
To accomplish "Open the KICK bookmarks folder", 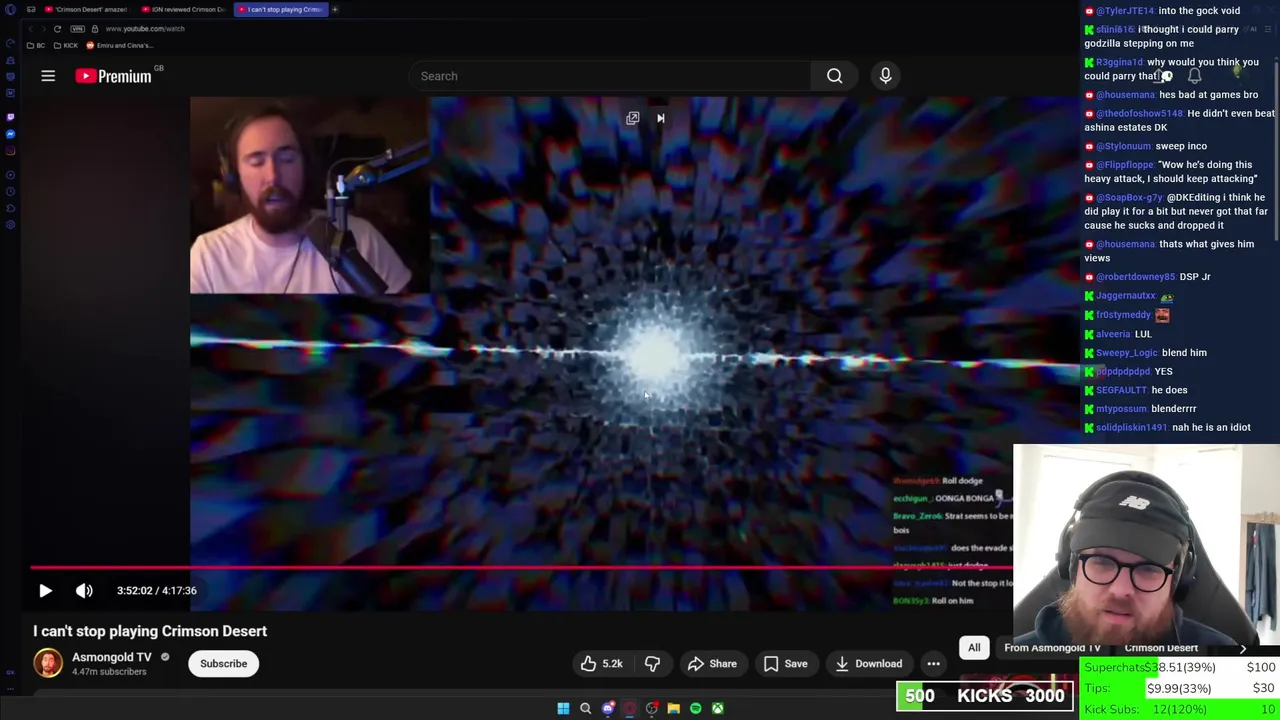I will point(65,45).
